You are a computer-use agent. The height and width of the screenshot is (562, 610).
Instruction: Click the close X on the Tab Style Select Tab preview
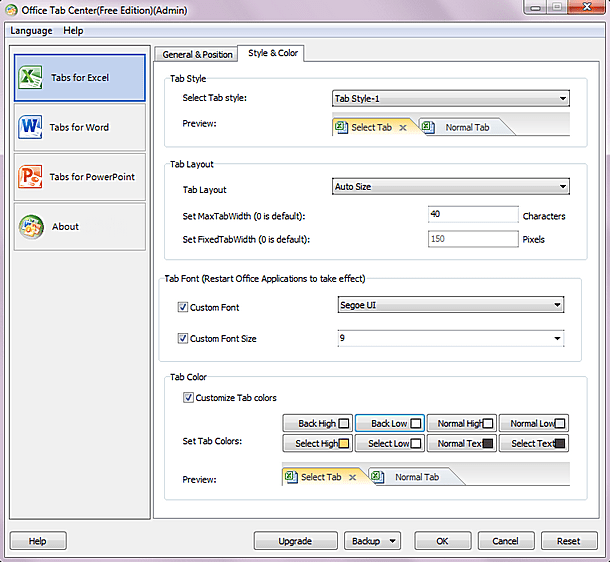[403, 128]
